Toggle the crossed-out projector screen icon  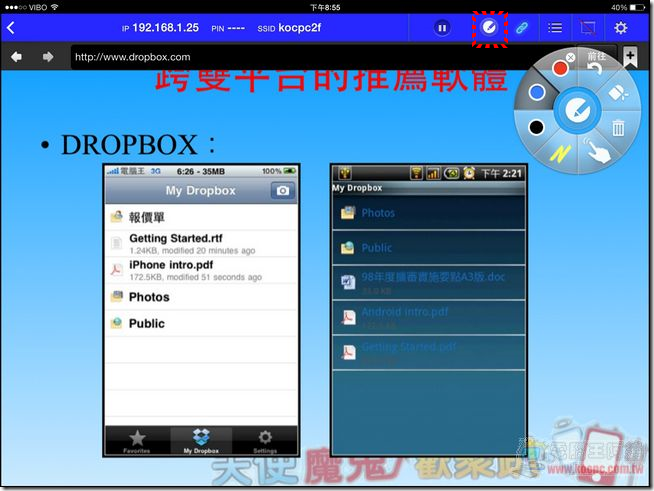tap(588, 28)
